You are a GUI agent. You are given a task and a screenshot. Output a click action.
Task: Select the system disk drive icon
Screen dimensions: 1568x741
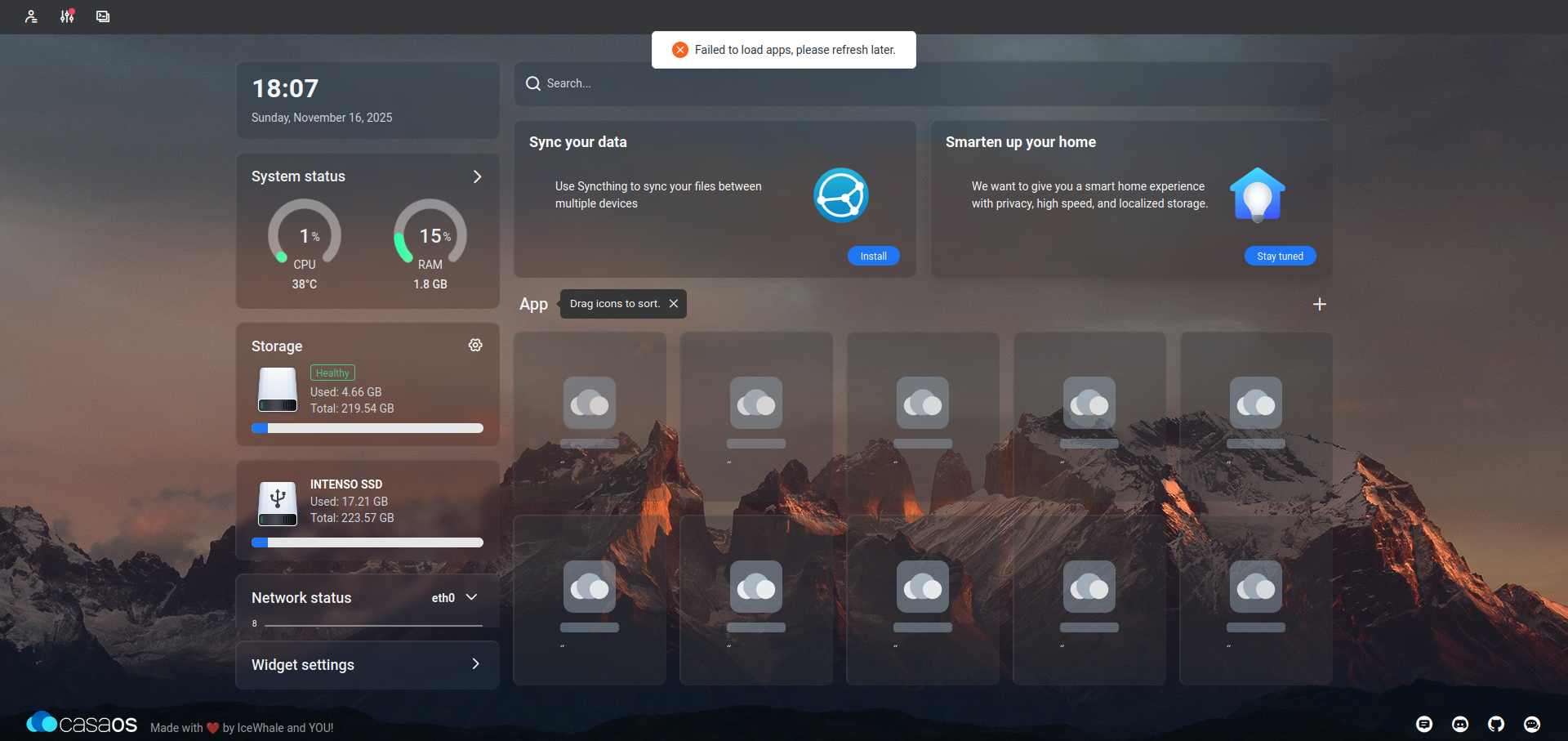coord(278,390)
